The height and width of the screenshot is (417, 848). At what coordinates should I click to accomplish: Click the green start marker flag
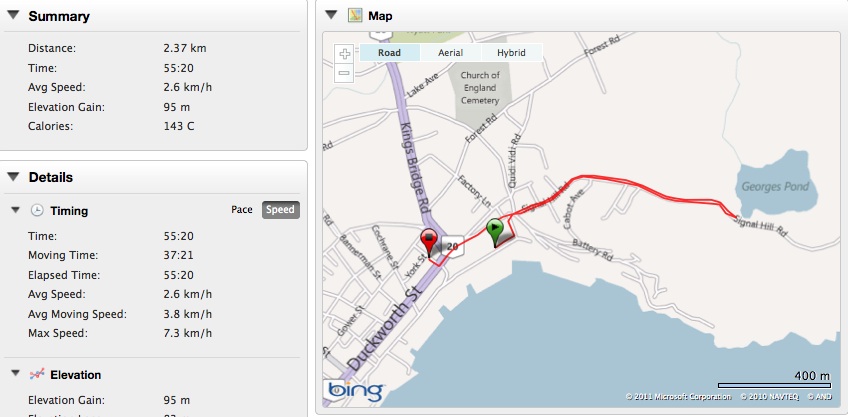click(496, 231)
